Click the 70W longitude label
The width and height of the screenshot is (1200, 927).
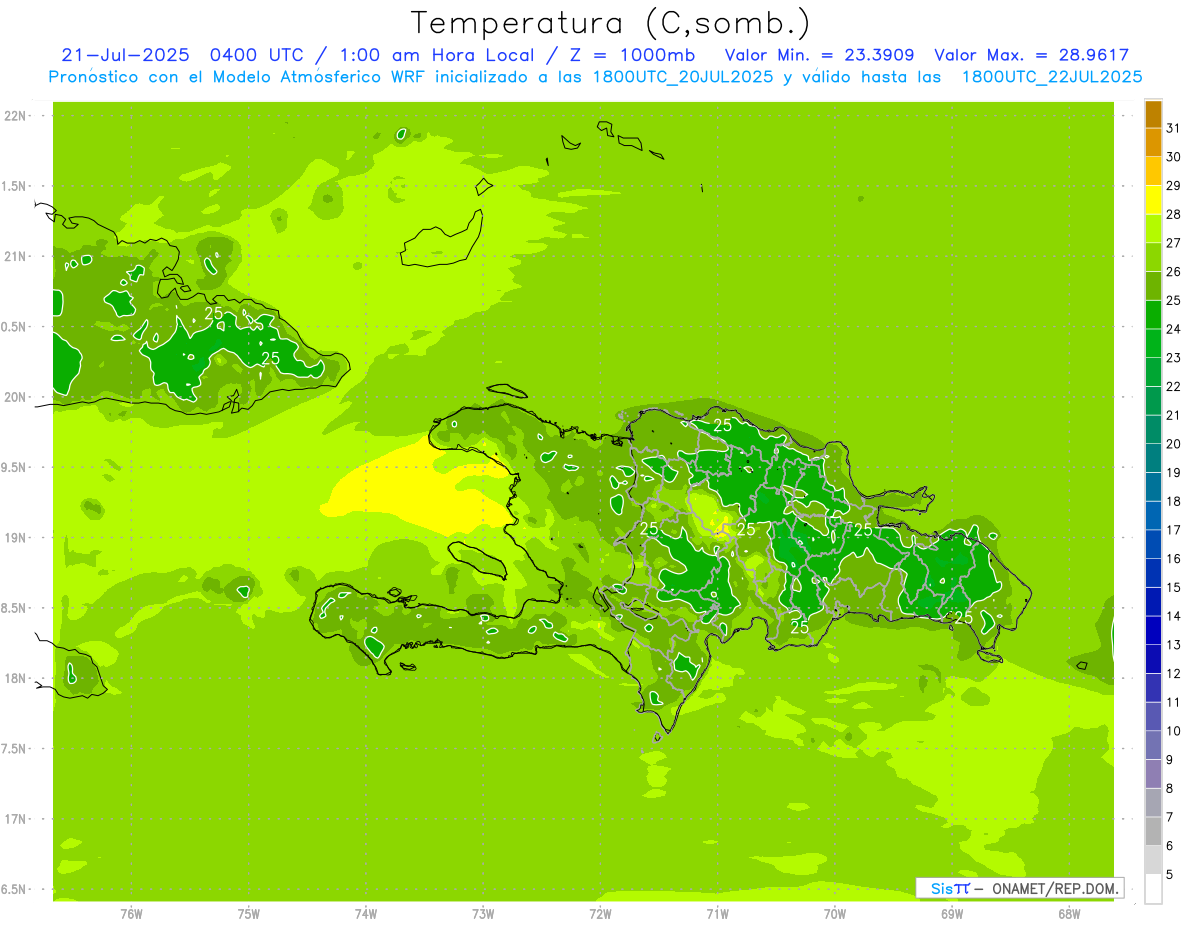[835, 913]
